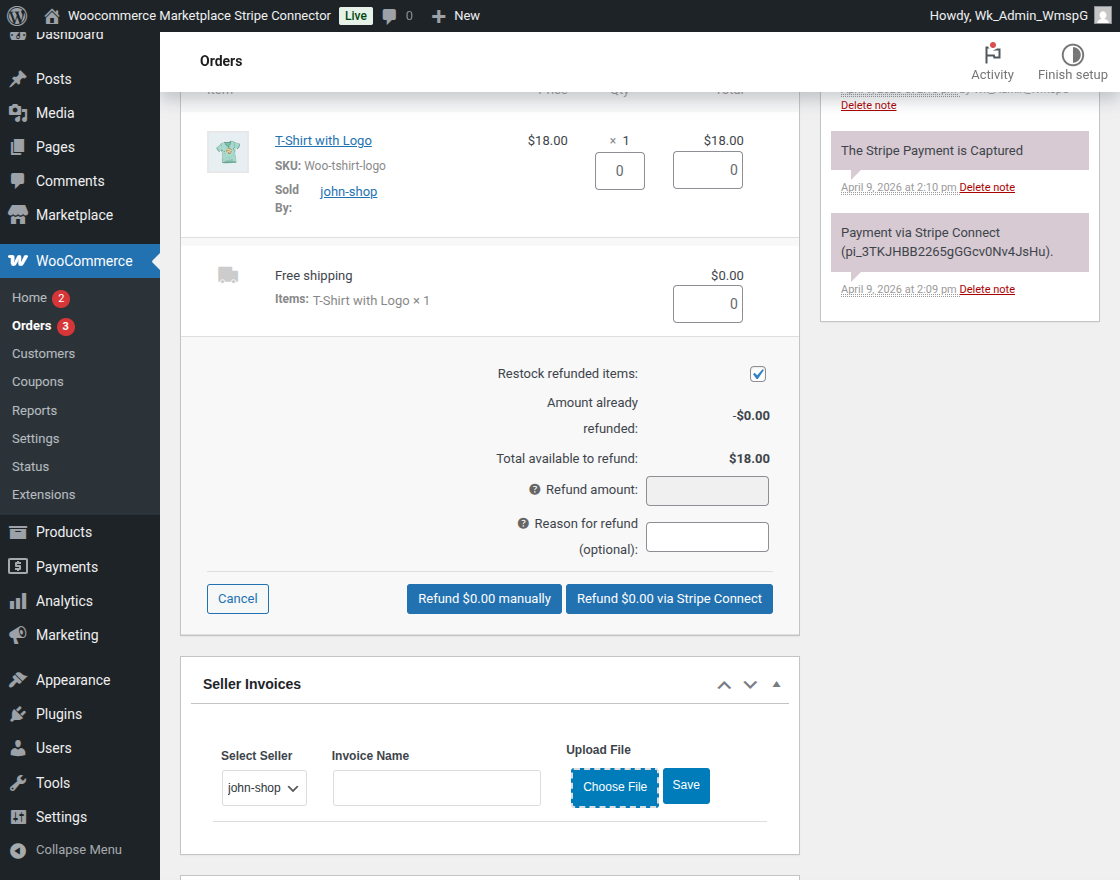Viewport: 1120px width, 880px height.
Task: Click inside the Refund amount field
Action: click(707, 491)
